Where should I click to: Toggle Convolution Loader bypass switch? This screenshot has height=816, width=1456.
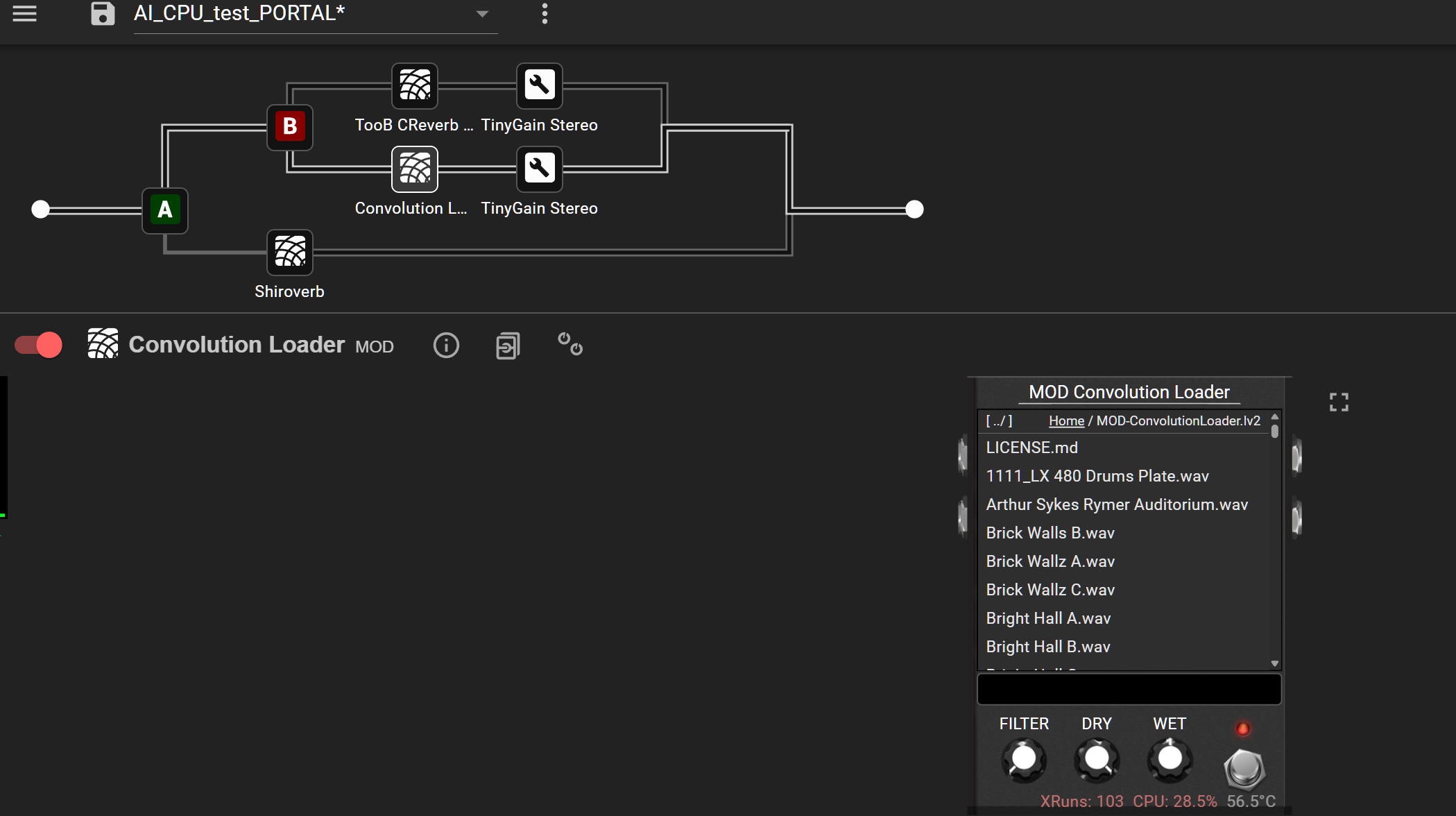pos(39,345)
